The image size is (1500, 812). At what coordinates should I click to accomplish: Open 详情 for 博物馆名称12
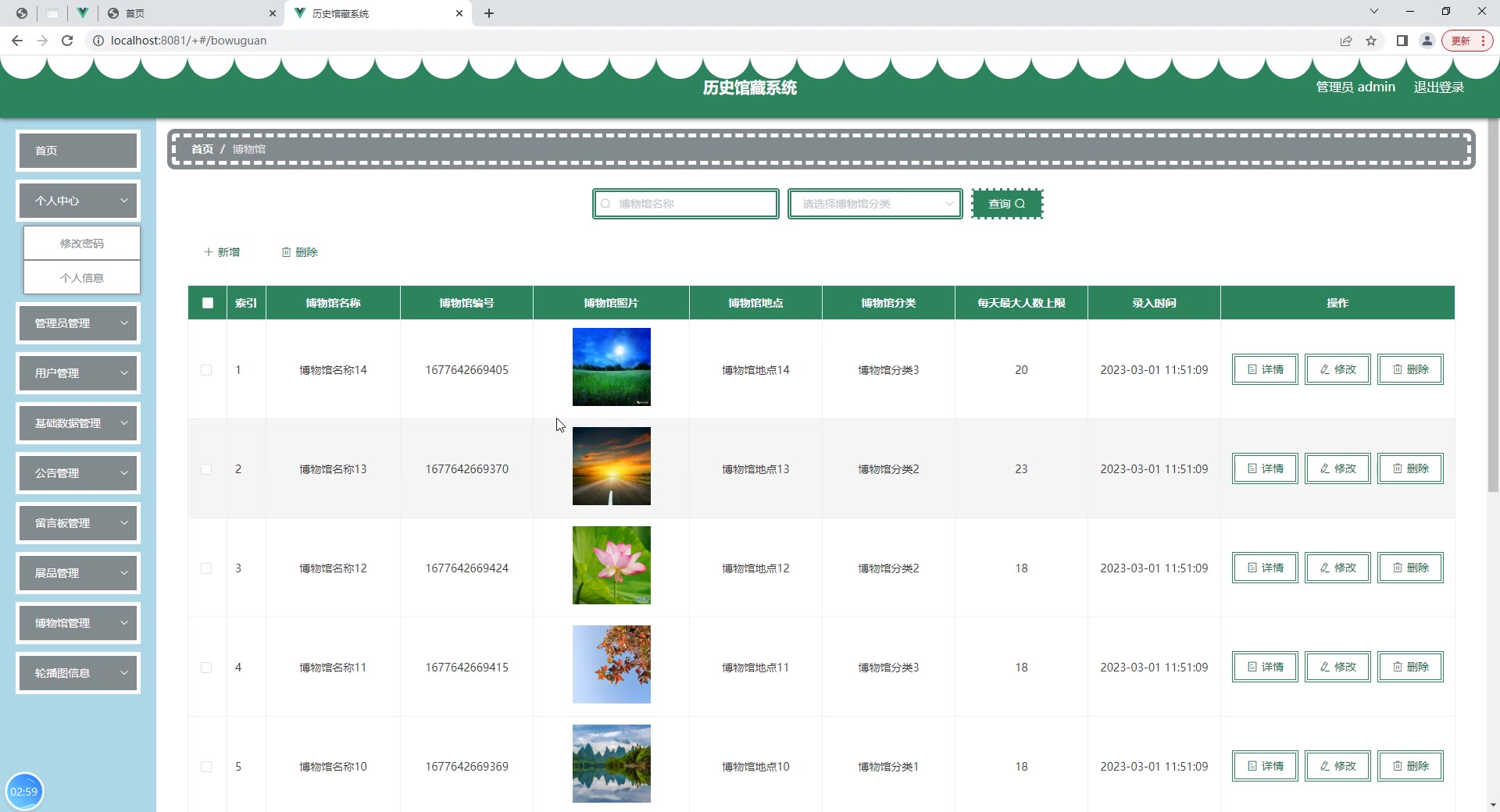tap(1265, 568)
